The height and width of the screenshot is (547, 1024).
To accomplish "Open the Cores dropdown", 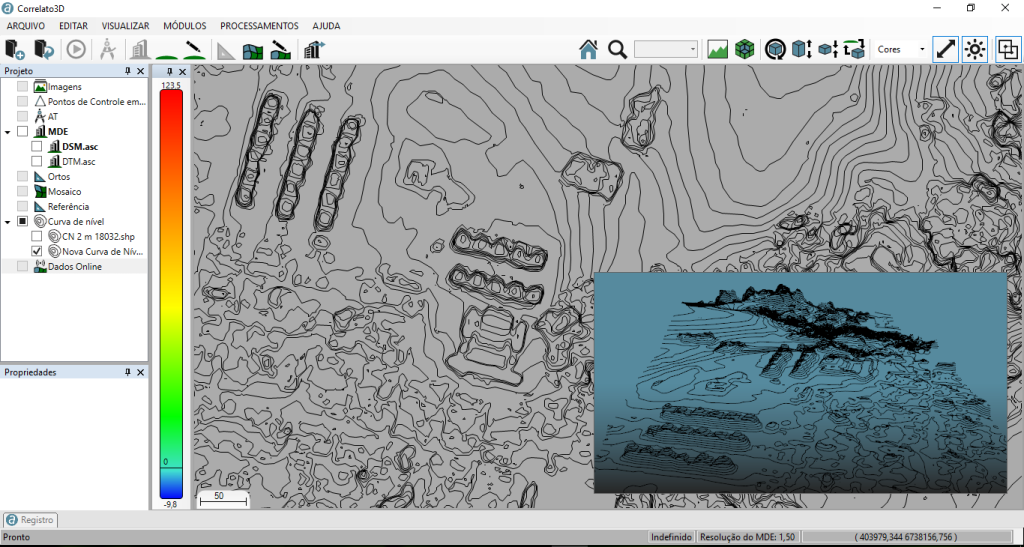I will click(900, 49).
